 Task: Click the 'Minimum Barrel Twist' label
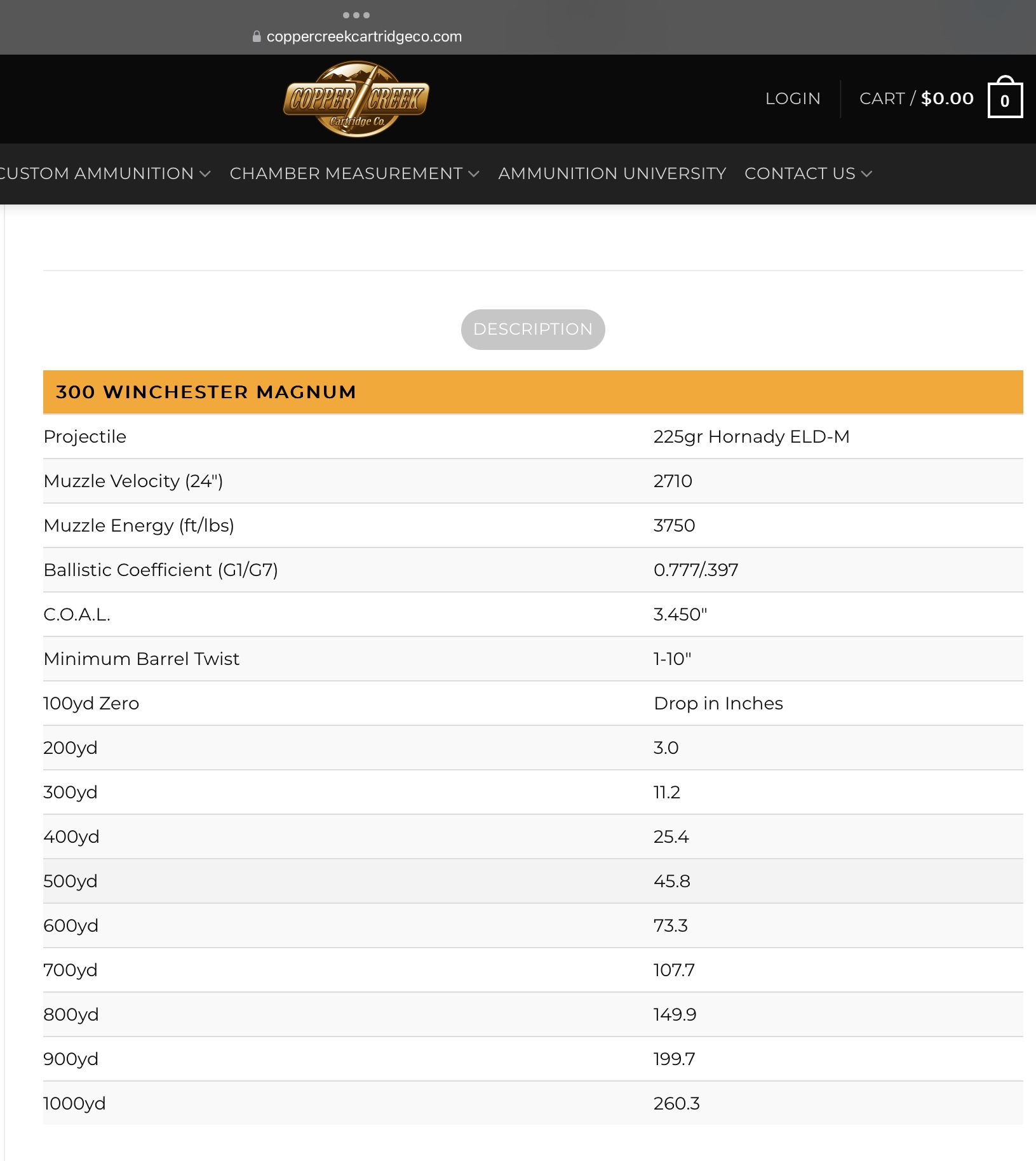pyautogui.click(x=142, y=659)
